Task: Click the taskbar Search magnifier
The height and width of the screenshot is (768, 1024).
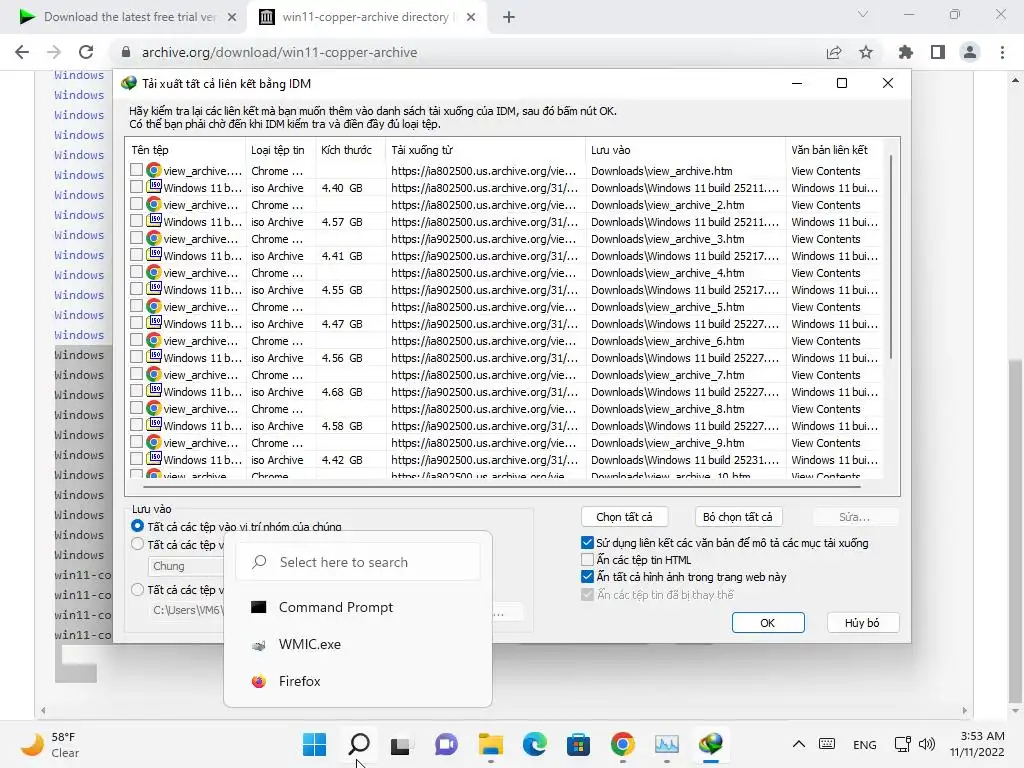Action: click(x=359, y=744)
